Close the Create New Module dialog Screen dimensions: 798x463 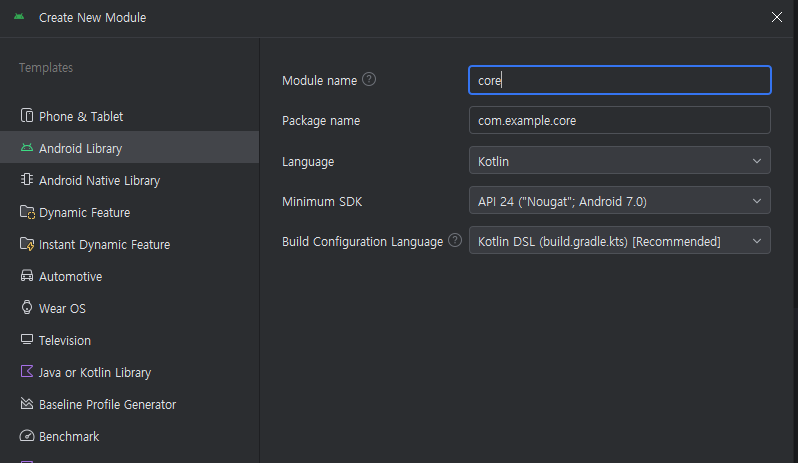point(777,17)
